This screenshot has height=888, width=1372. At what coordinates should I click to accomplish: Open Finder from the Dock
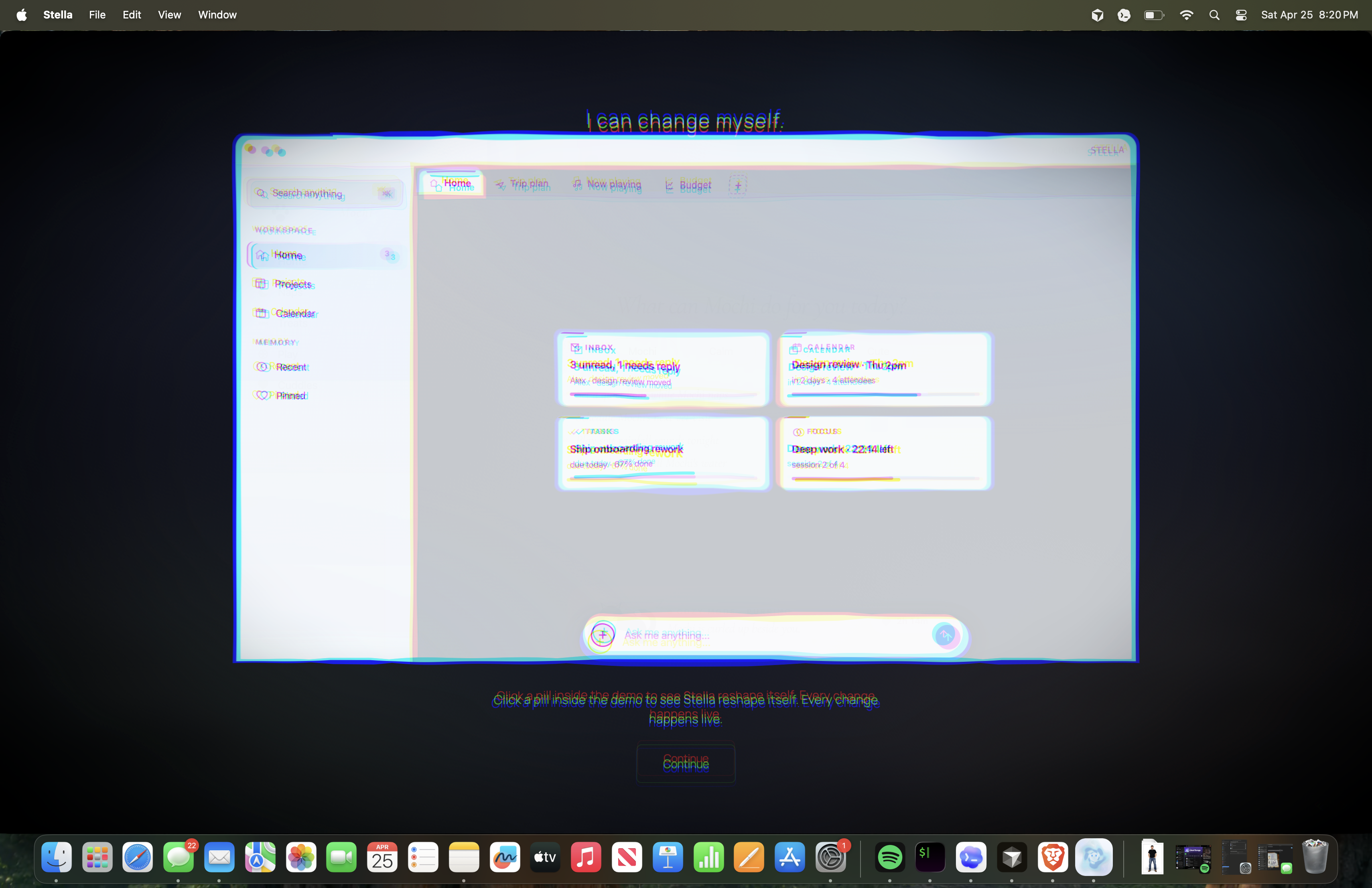click(57, 857)
